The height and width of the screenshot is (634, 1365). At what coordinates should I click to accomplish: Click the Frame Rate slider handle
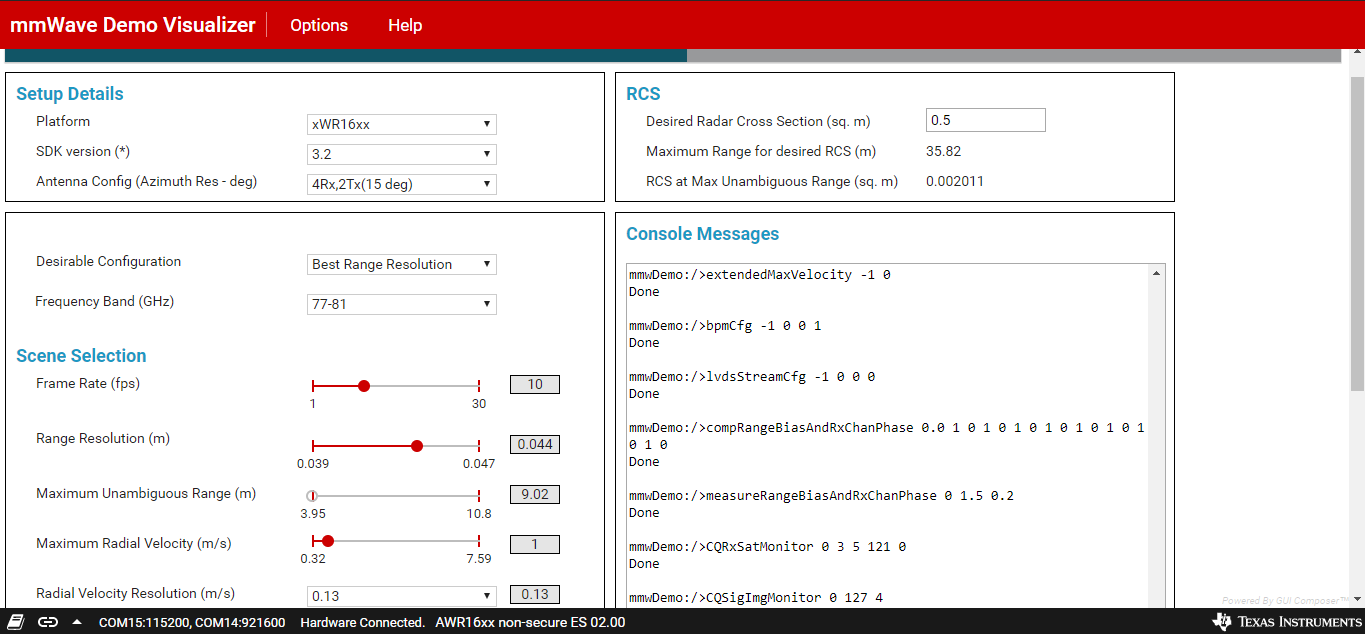[364, 386]
